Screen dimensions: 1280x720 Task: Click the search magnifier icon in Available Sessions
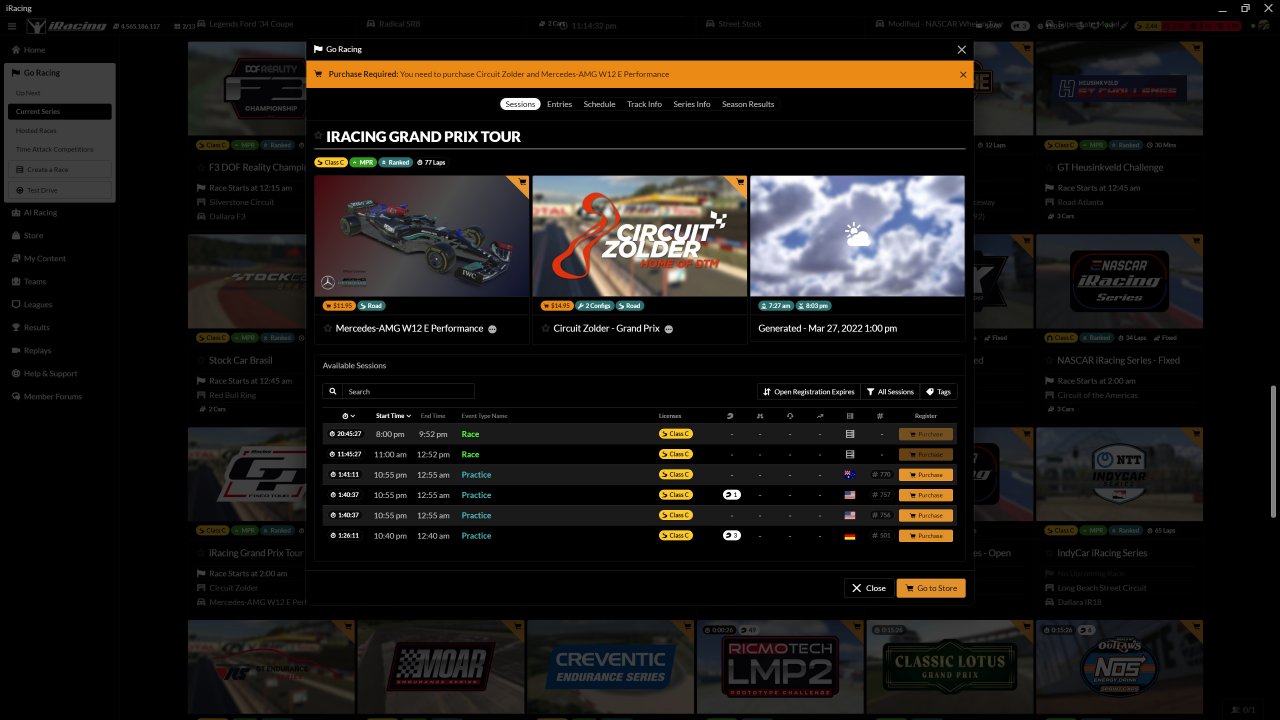333,391
